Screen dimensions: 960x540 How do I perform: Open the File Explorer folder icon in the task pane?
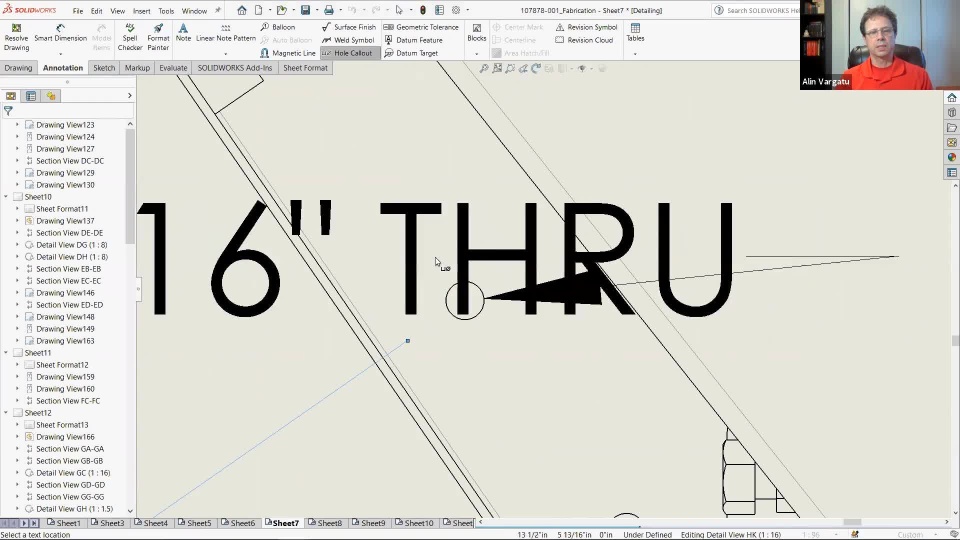tap(951, 127)
